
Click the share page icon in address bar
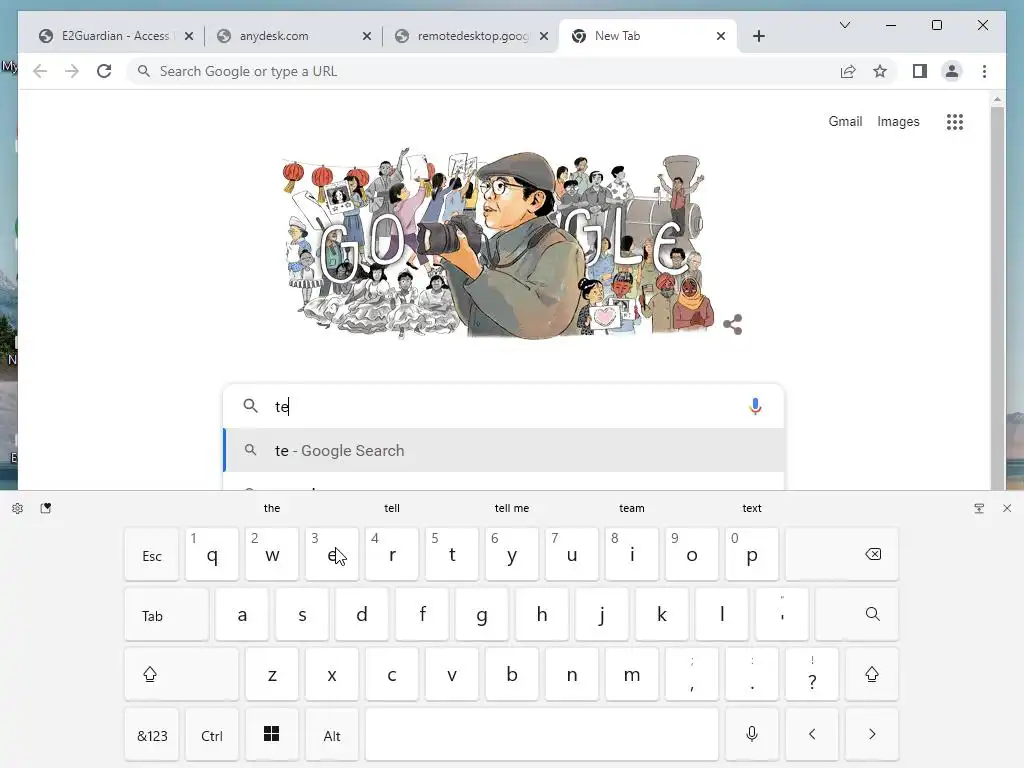[848, 71]
